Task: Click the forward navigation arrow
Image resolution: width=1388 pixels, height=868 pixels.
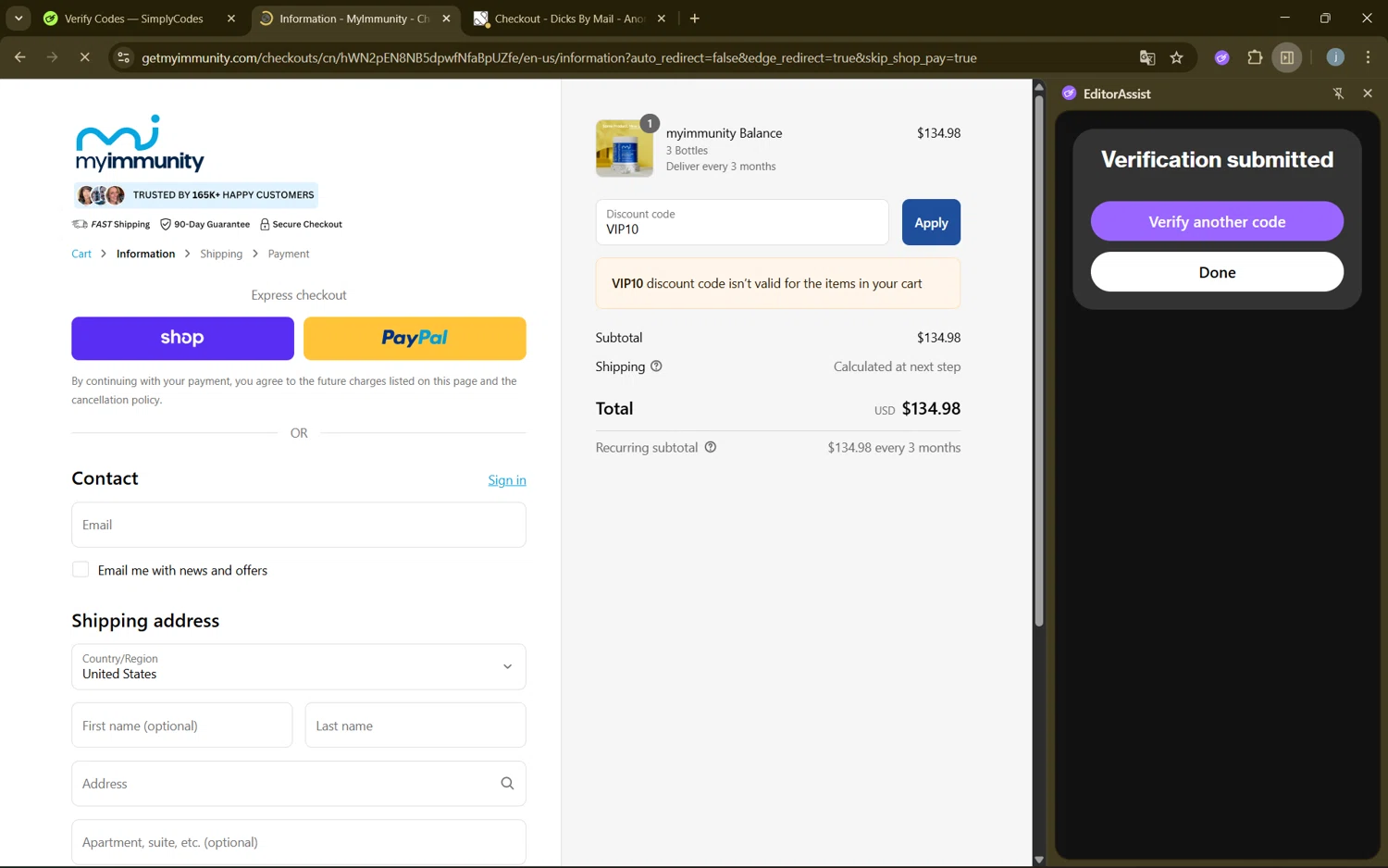Action: [x=52, y=57]
